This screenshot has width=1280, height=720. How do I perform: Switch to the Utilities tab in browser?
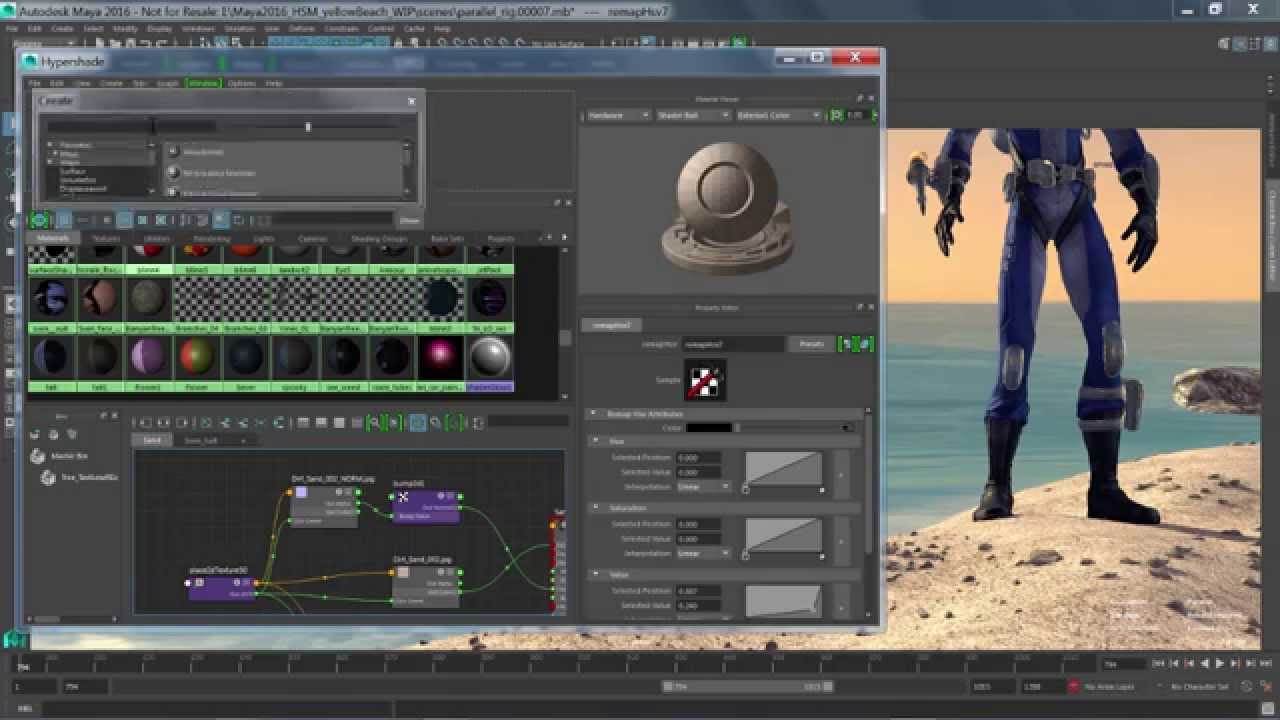pyautogui.click(x=157, y=238)
